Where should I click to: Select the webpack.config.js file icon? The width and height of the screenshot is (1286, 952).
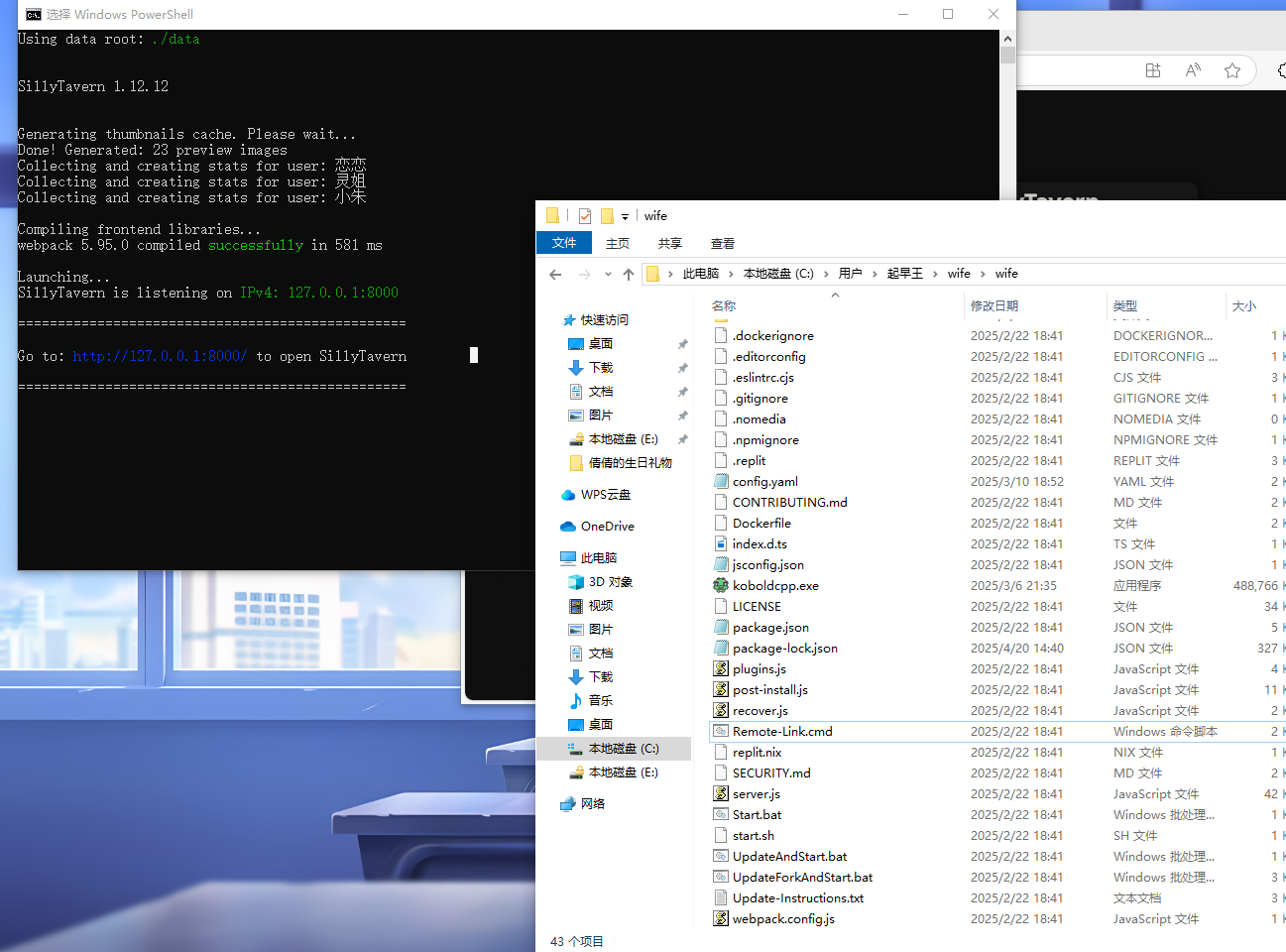pos(721,918)
